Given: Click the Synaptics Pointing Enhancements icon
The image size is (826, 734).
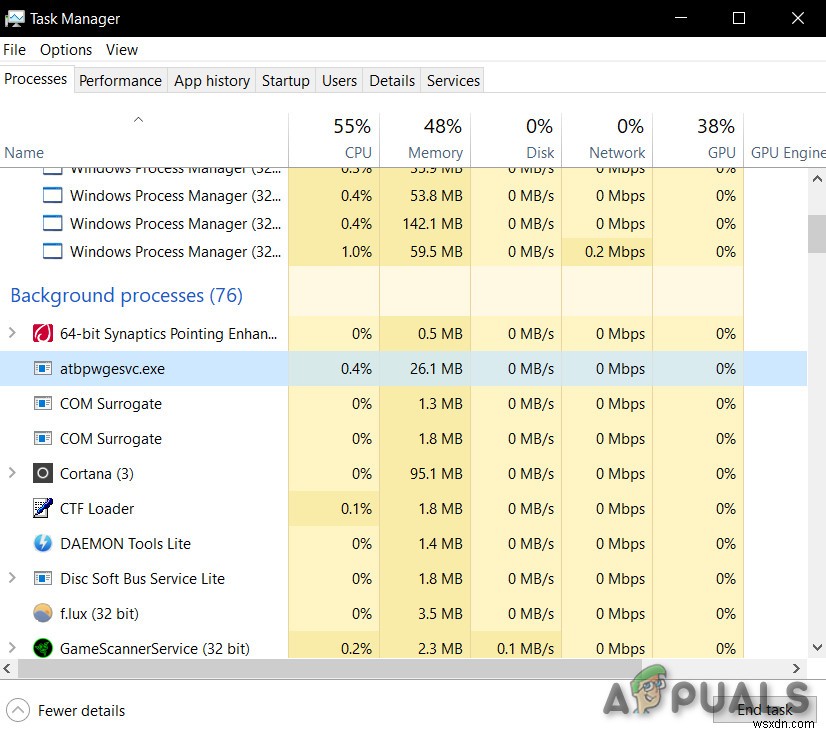Looking at the screenshot, I should 44,333.
